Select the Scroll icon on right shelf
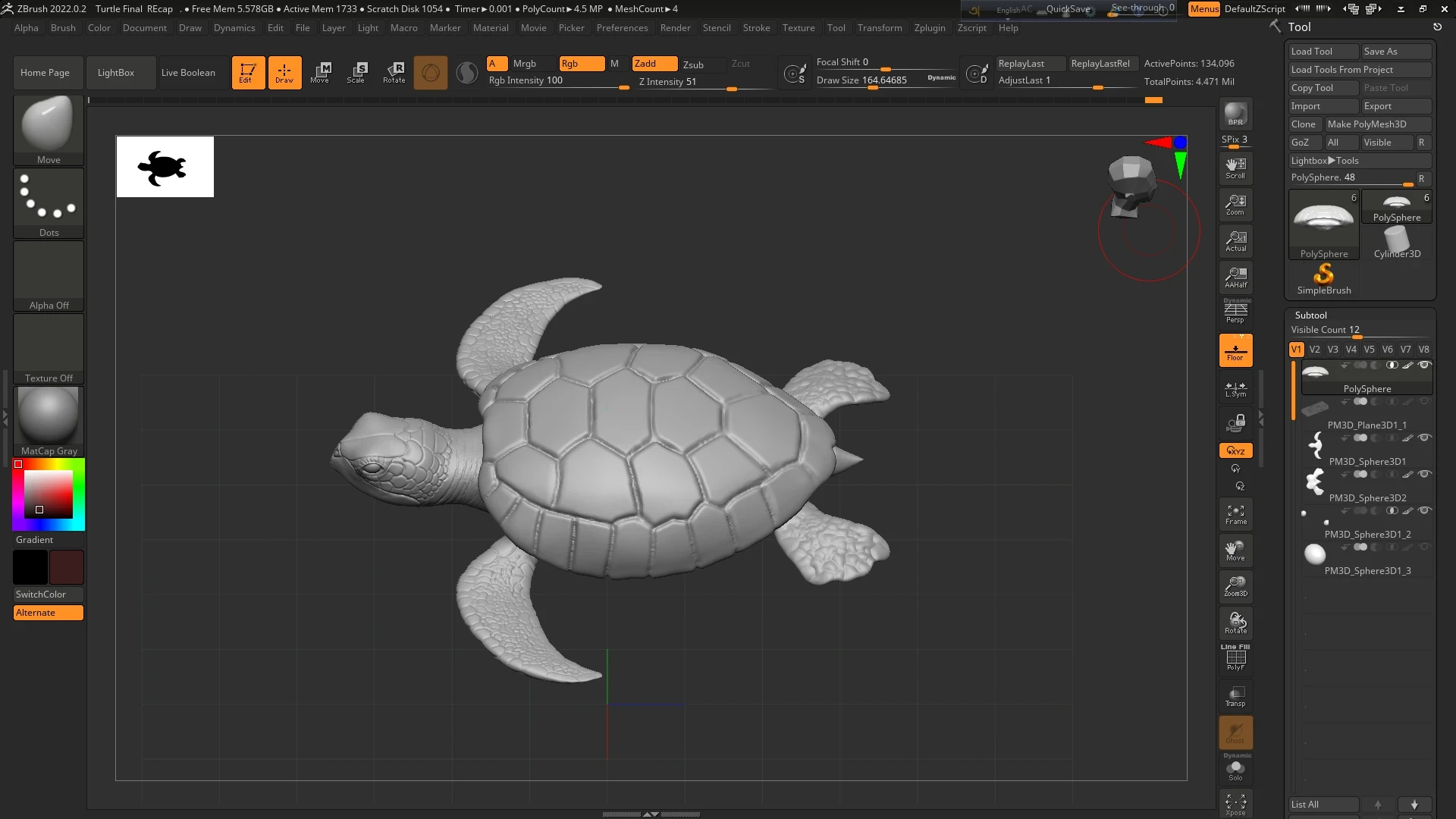 [1235, 167]
